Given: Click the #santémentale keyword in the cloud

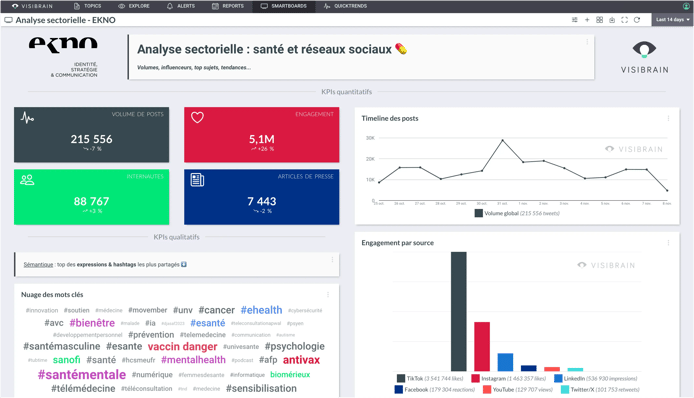Looking at the screenshot, I should pyautogui.click(x=82, y=375).
